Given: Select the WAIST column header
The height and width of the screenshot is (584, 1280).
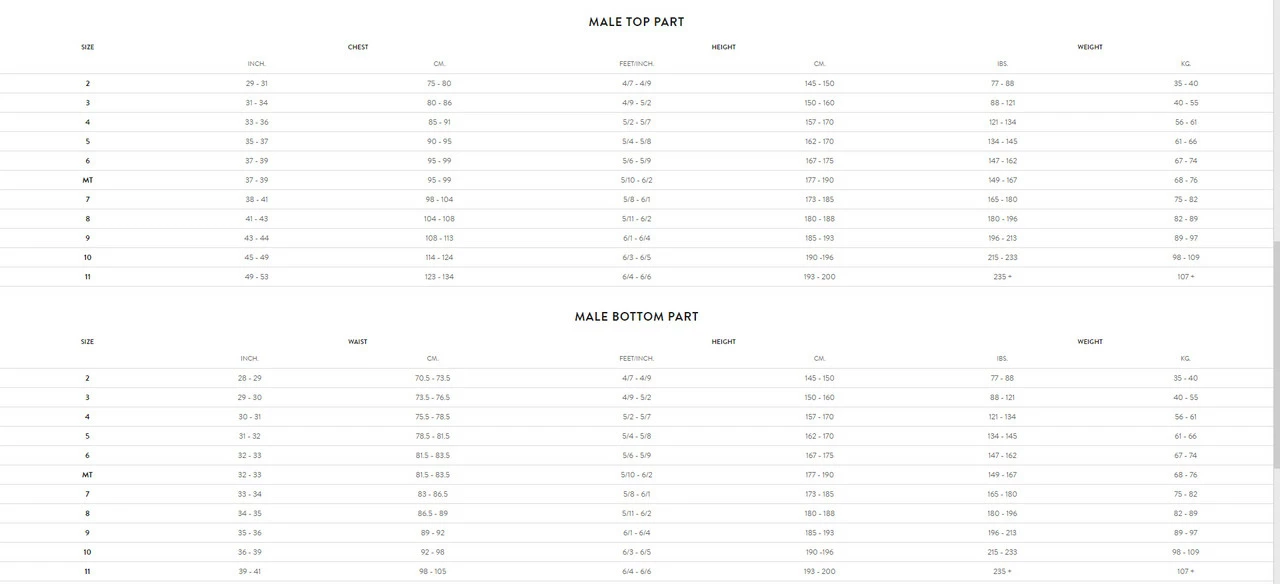Looking at the screenshot, I should (357, 342).
